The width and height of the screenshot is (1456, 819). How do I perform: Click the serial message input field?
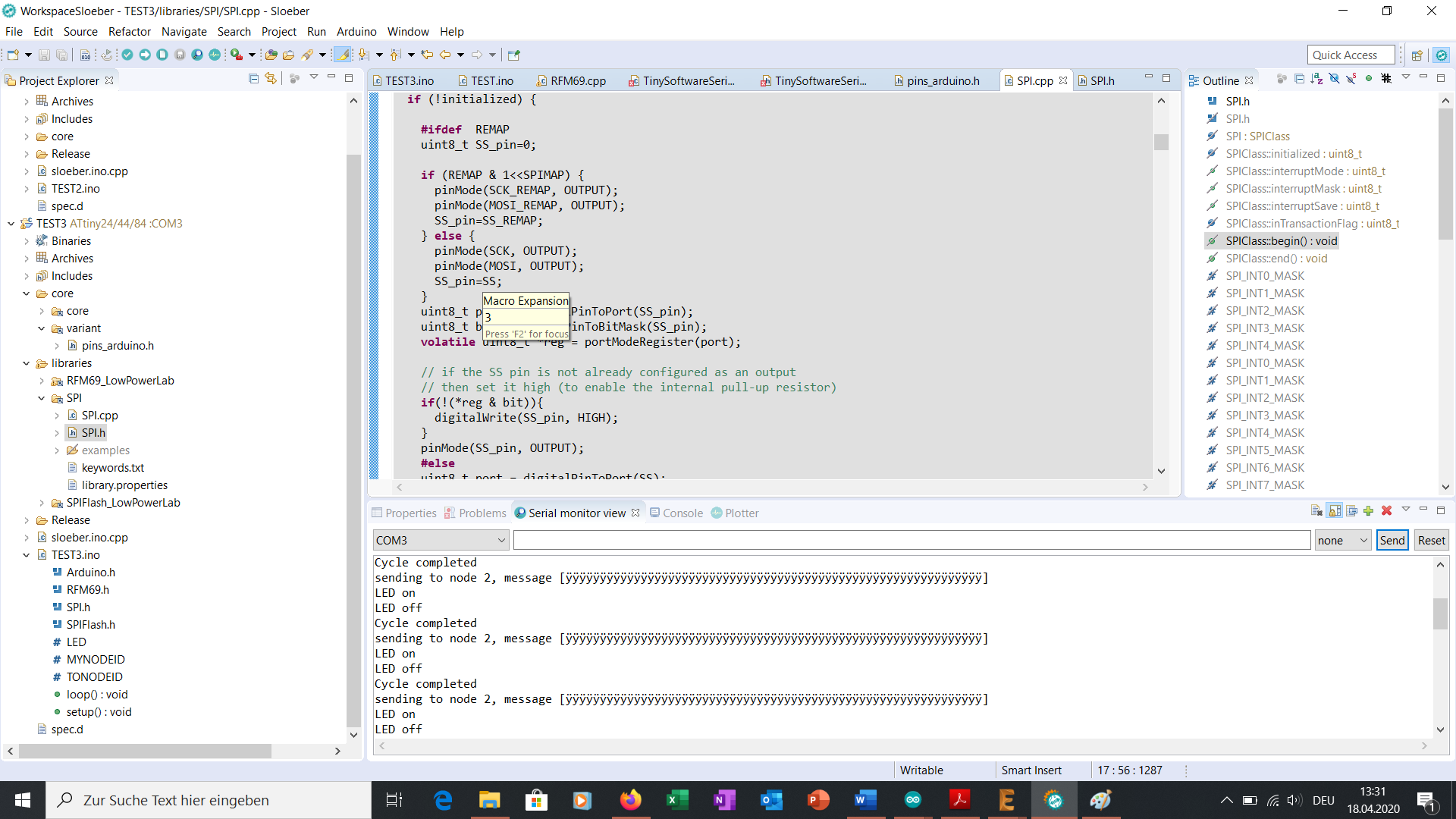(912, 540)
